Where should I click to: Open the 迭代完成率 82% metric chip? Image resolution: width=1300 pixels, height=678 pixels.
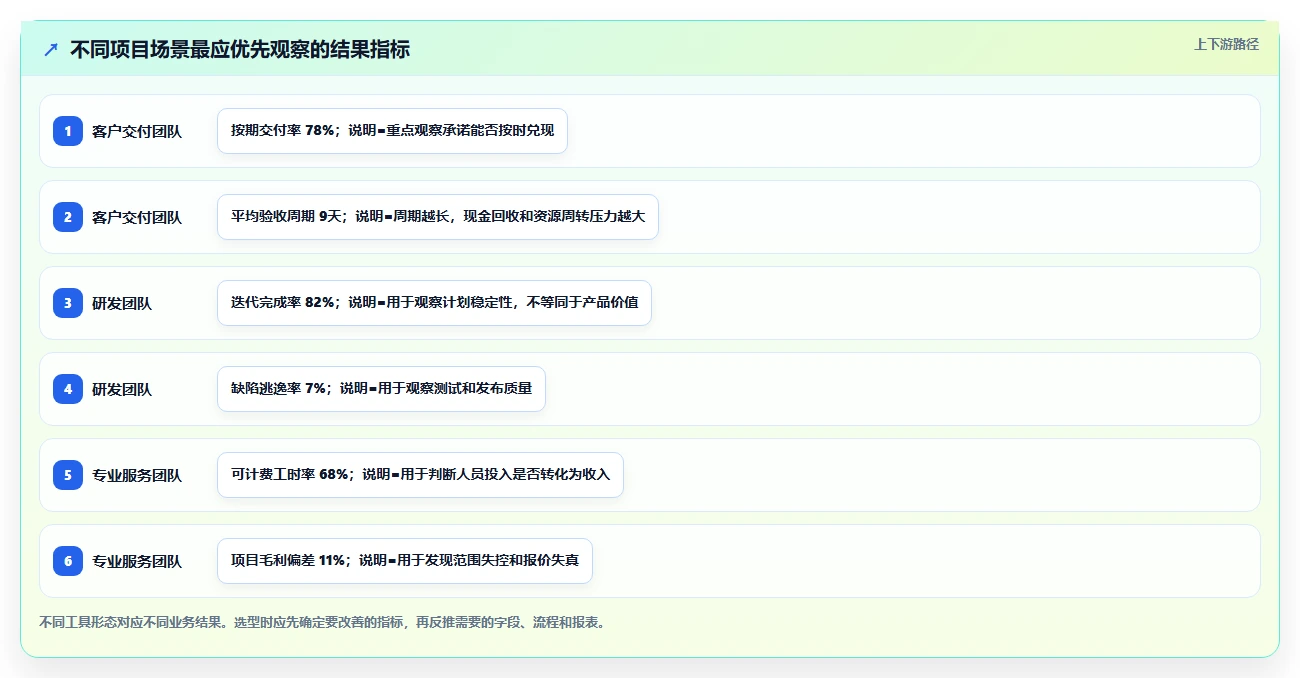(434, 303)
